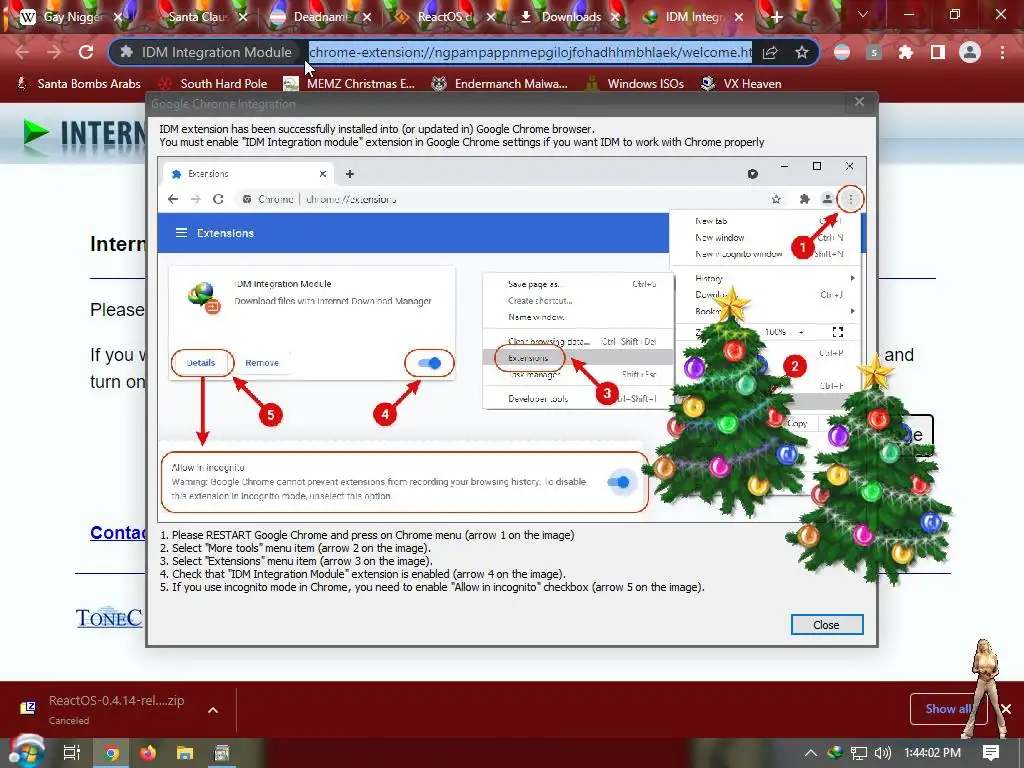1024x768 pixels.
Task: Open network settings tray icon
Action: click(x=859, y=753)
